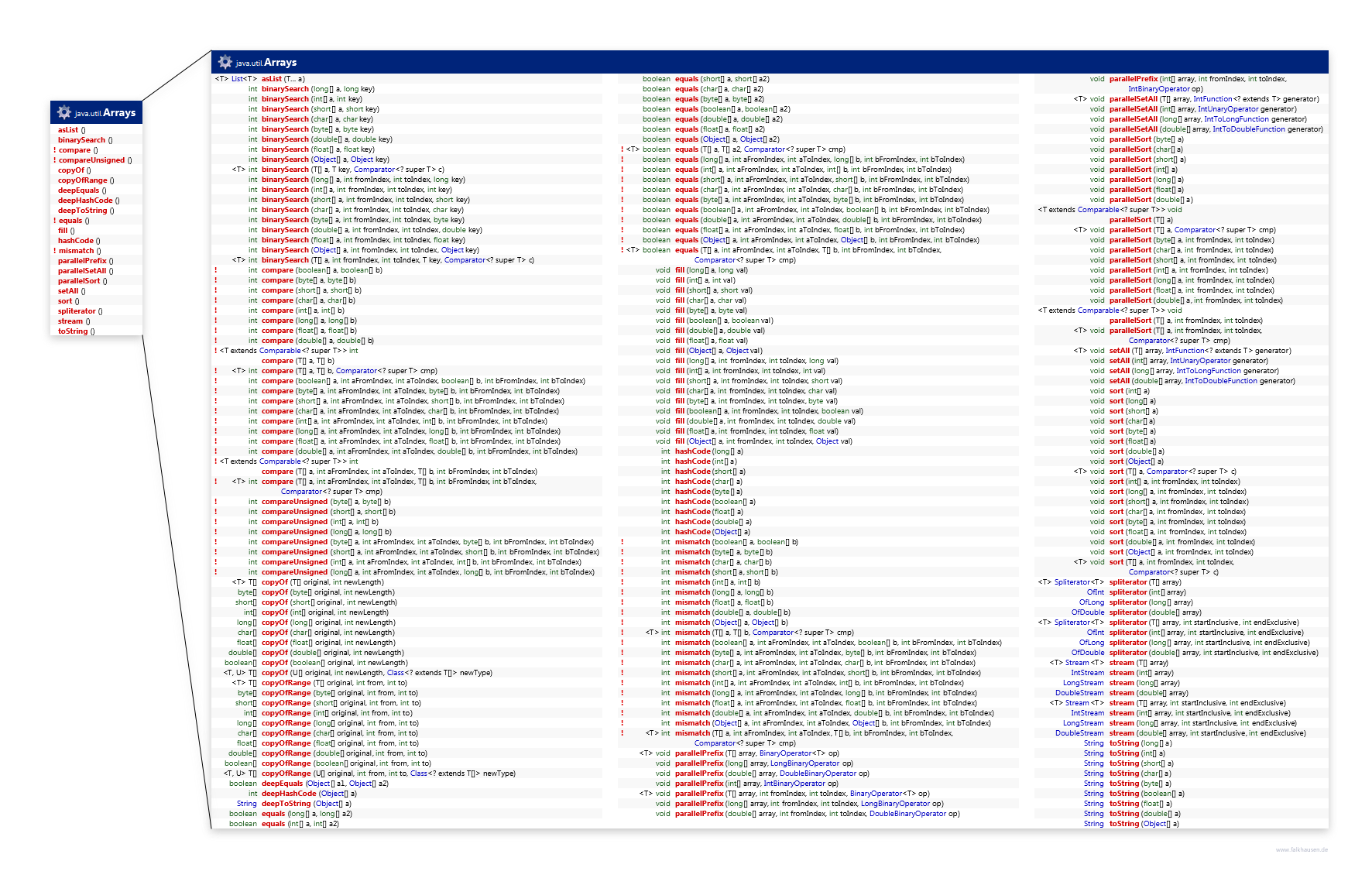Click copyOfRange (T[] original, int from, int to)
Image resolution: width=1372 pixels, height=885 pixels.
pyautogui.click(x=334, y=683)
